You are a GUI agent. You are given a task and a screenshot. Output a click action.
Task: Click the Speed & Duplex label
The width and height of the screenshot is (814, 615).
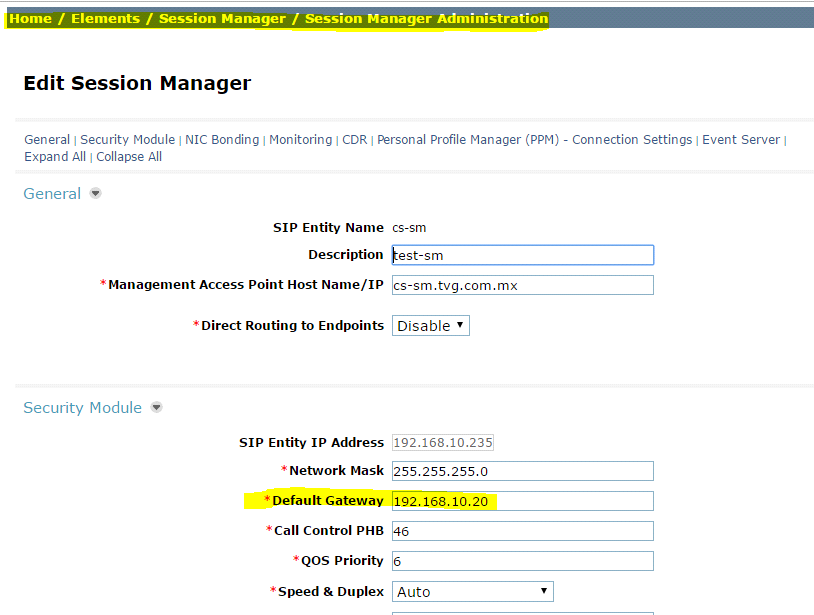331,592
